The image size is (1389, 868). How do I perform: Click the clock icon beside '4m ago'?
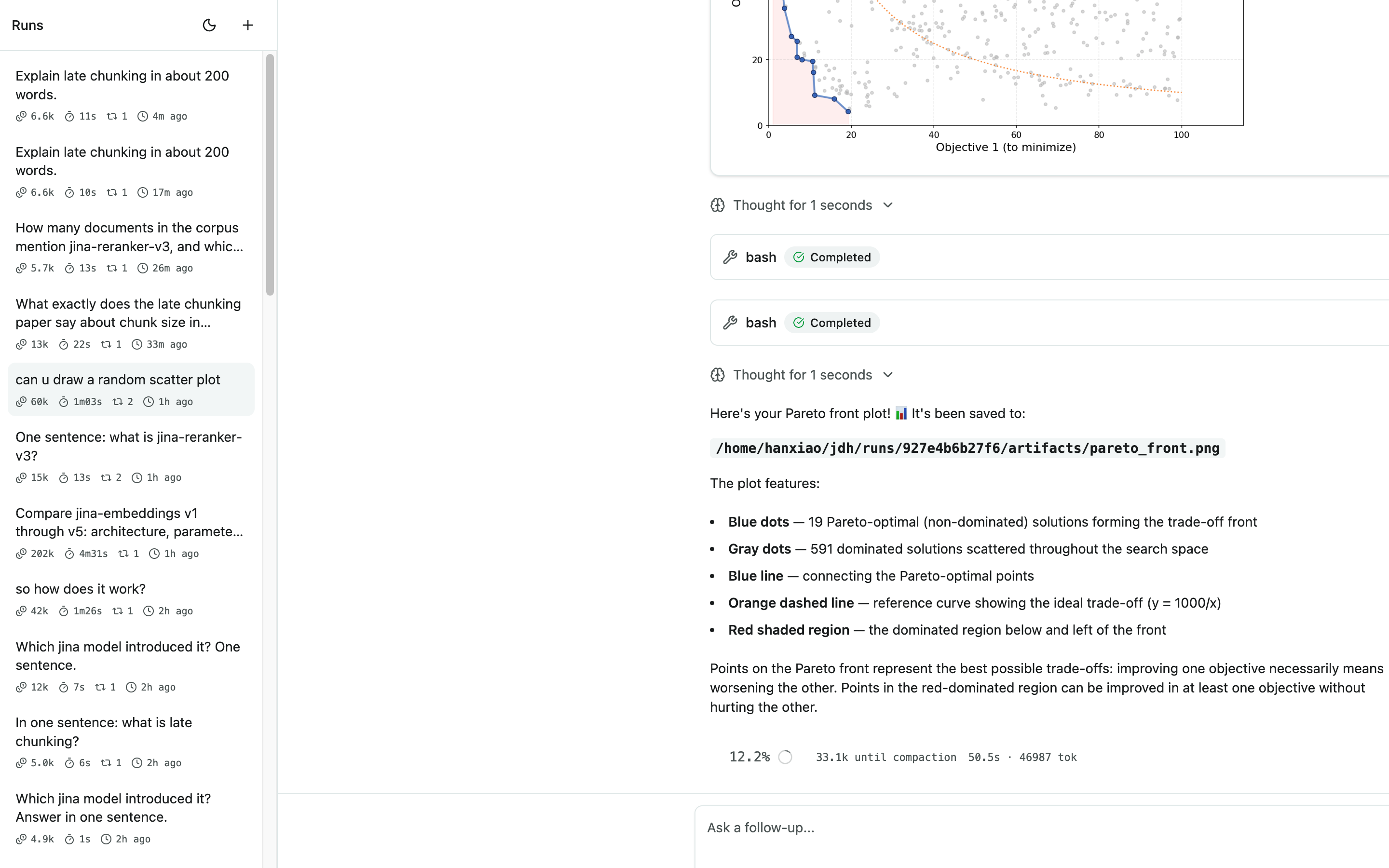pos(143,117)
